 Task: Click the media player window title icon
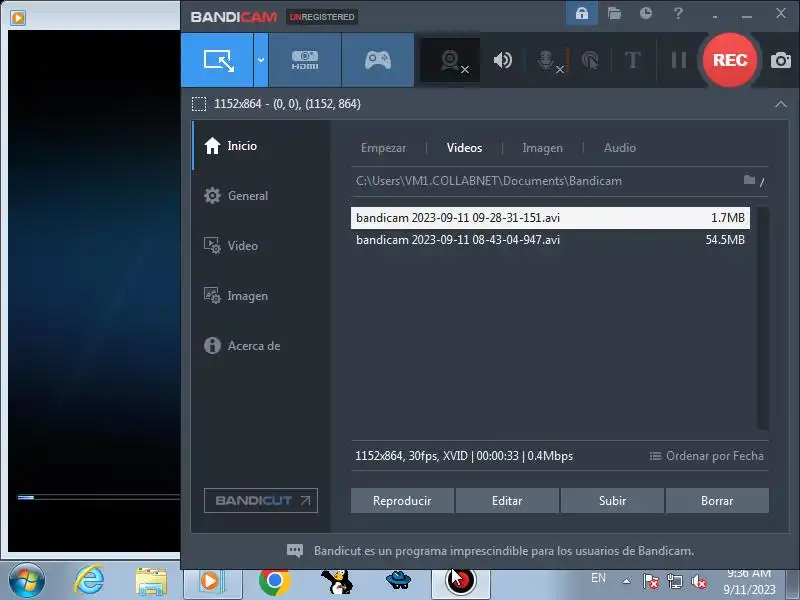coord(18,18)
